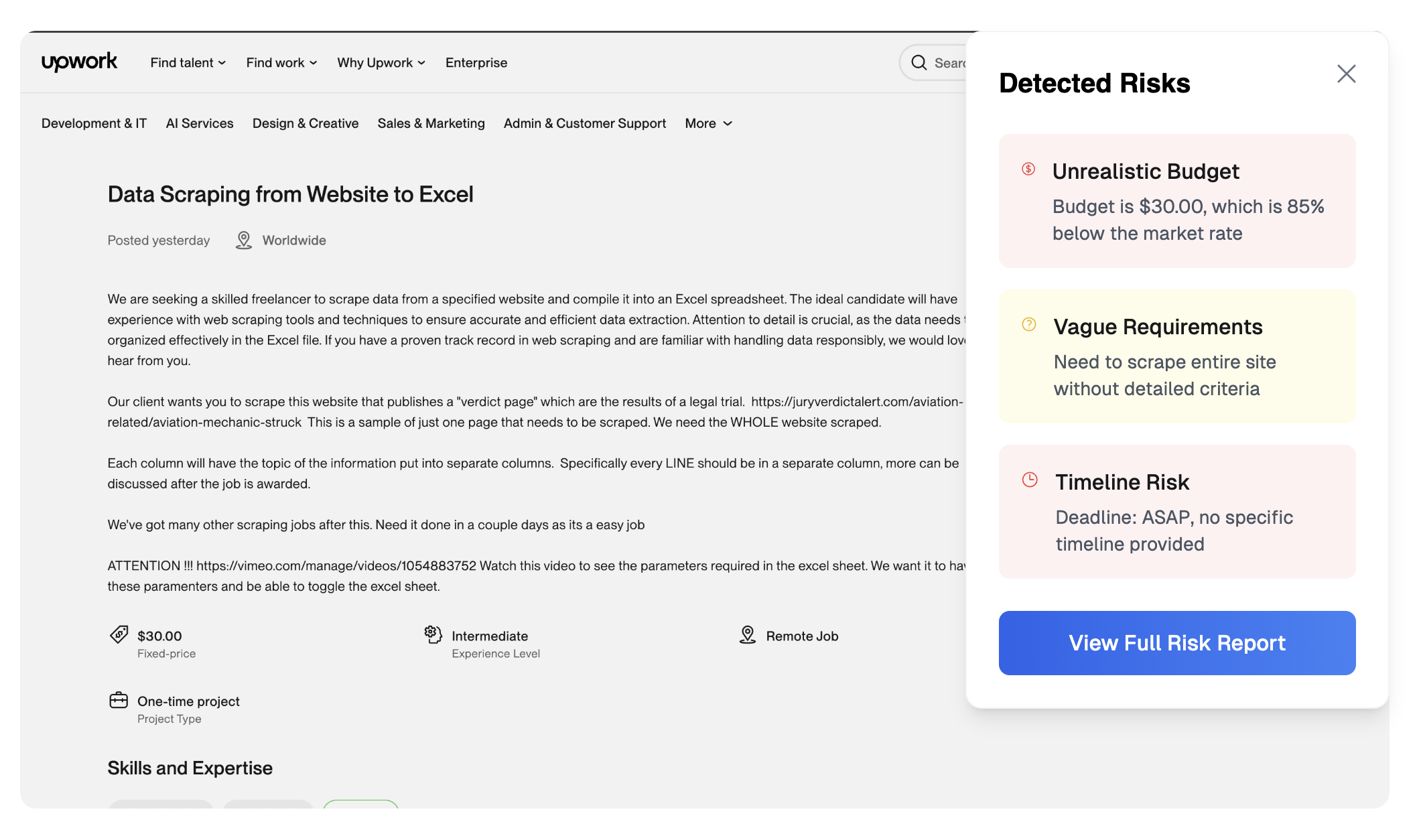Select the Development & IT category
1419x840 pixels.
point(94,123)
